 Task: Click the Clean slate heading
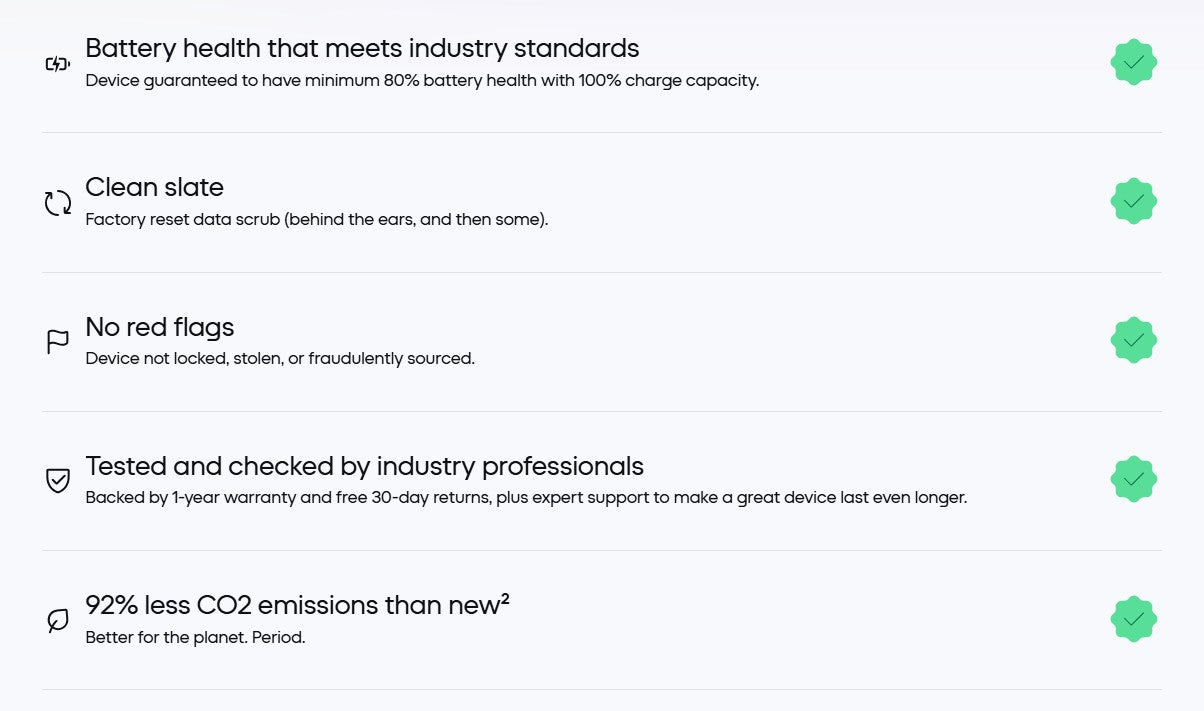154,187
